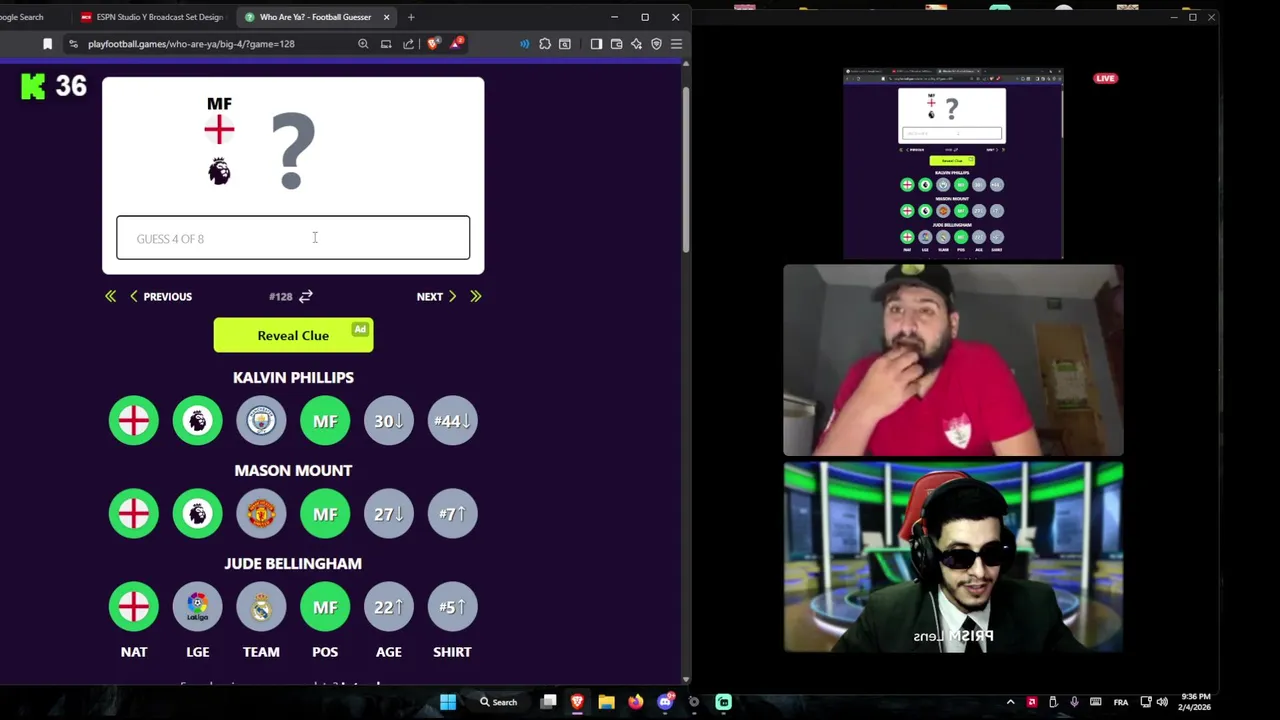This screenshot has height=720, width=1280.
Task: Click the bookmark icon left of address bar
Action: tap(47, 44)
